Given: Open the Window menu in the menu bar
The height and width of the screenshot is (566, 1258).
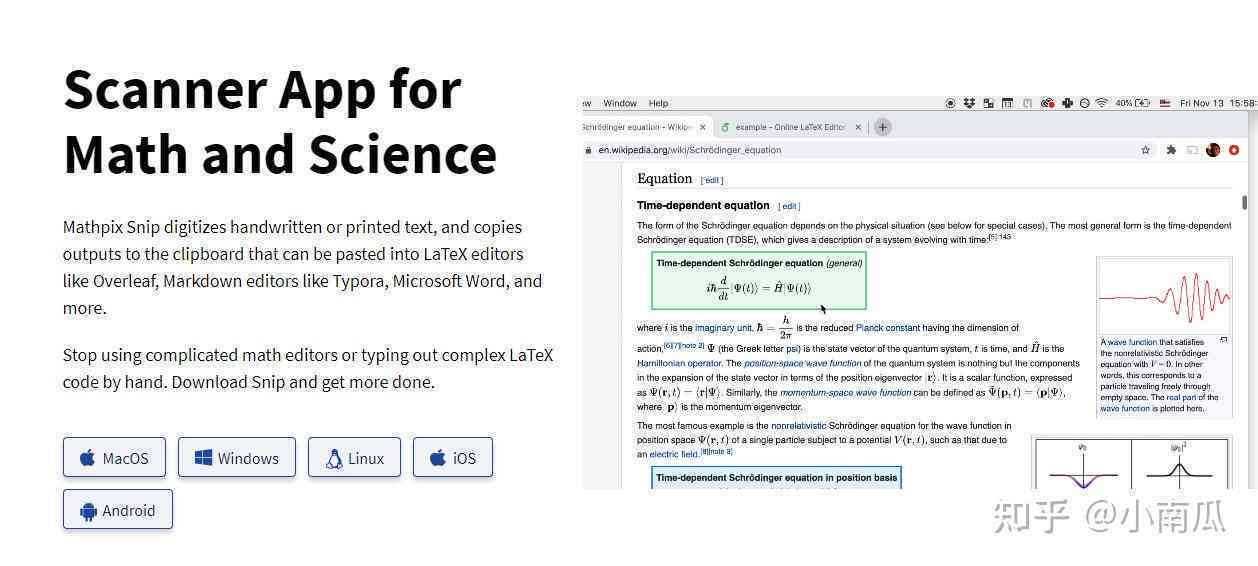Looking at the screenshot, I should click(620, 103).
